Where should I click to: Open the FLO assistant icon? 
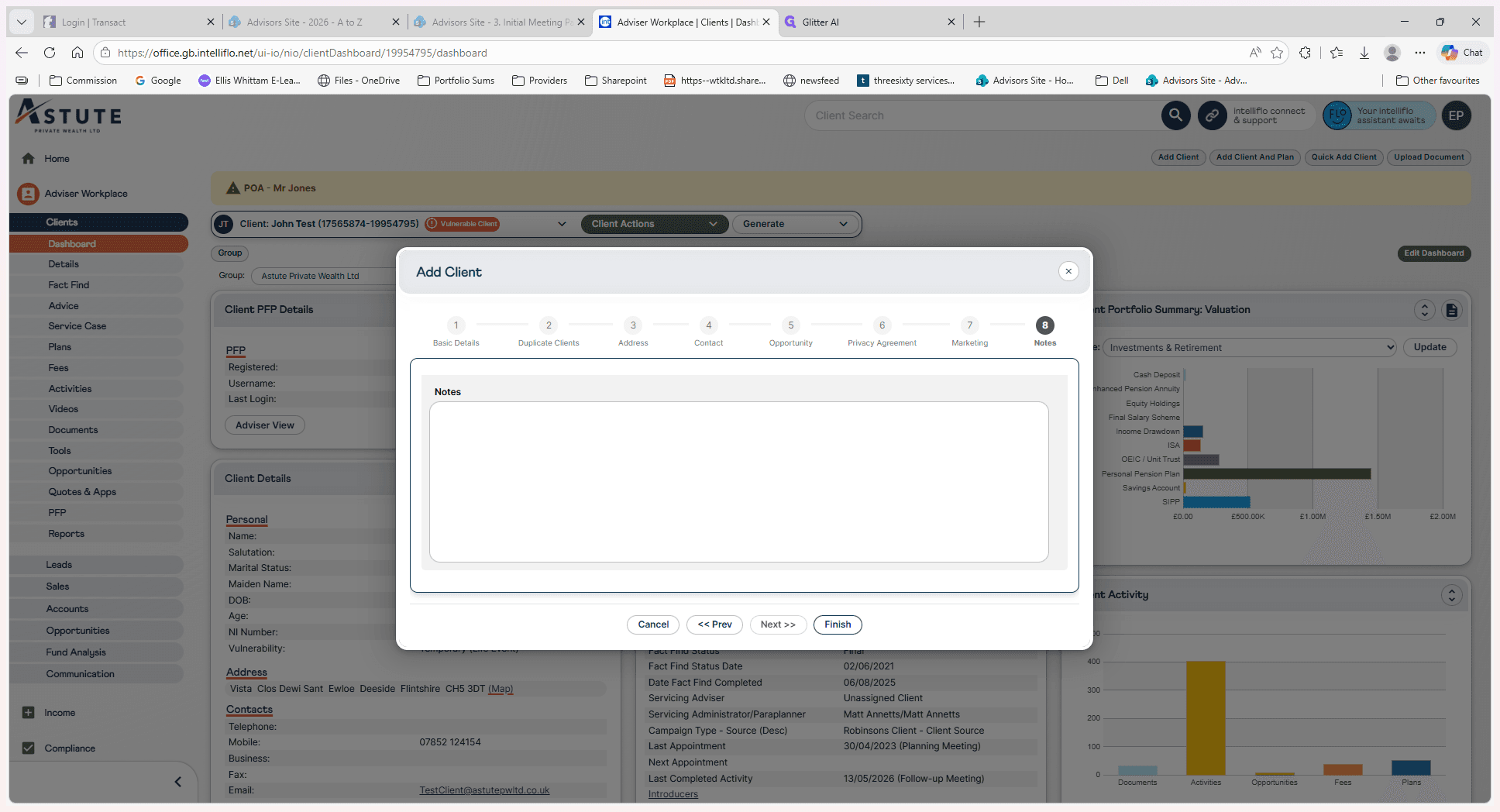pos(1337,115)
